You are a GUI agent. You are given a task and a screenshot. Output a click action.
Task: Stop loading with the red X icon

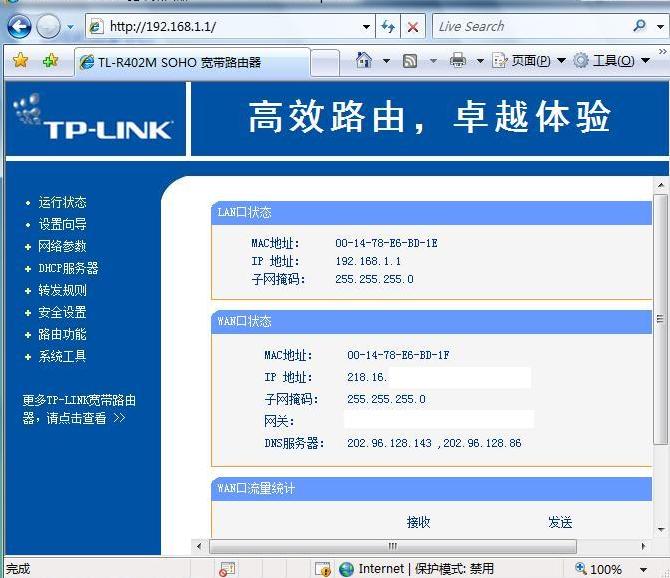413,27
